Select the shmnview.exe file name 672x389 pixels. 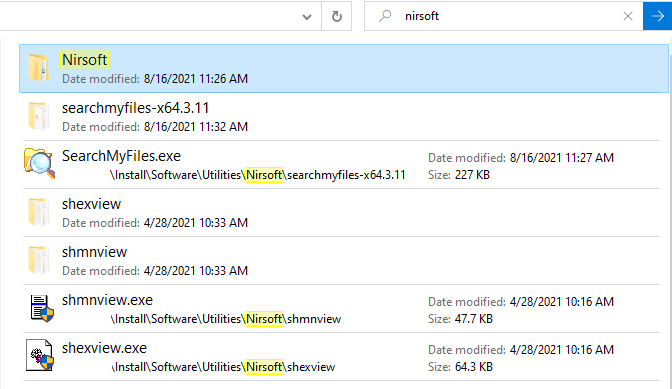pos(107,299)
